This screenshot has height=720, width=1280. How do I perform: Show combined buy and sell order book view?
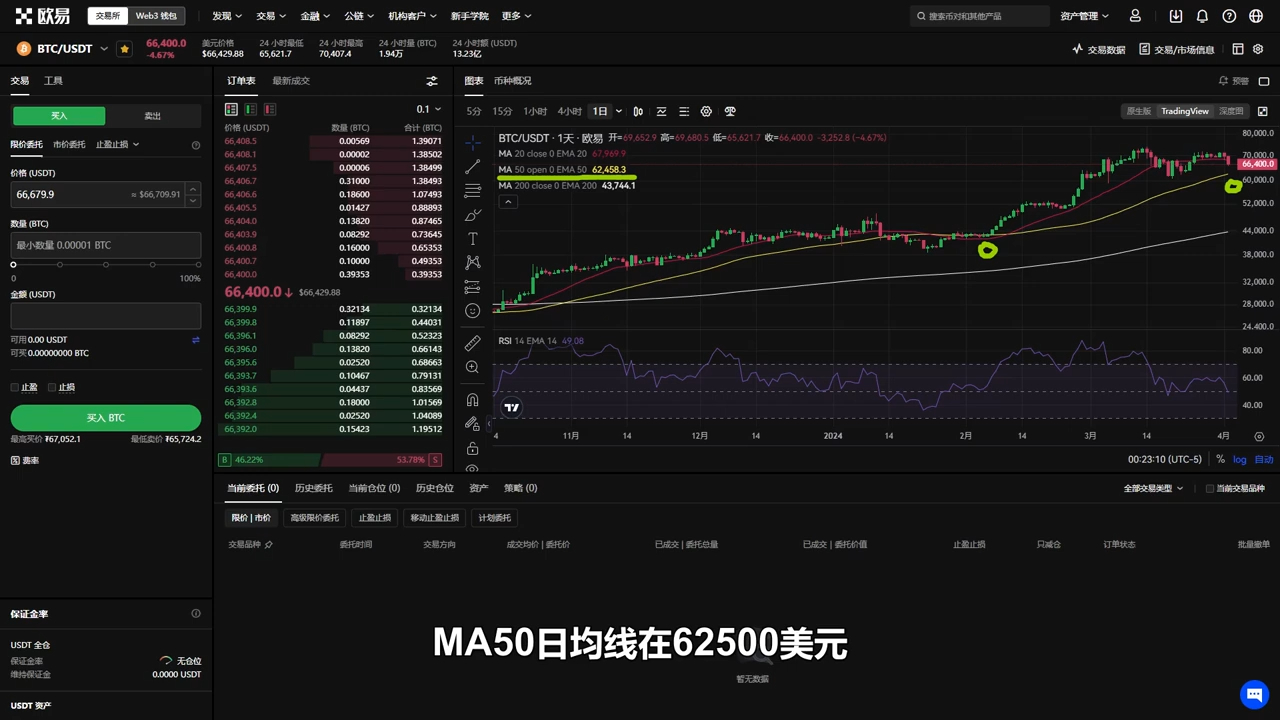coord(231,109)
